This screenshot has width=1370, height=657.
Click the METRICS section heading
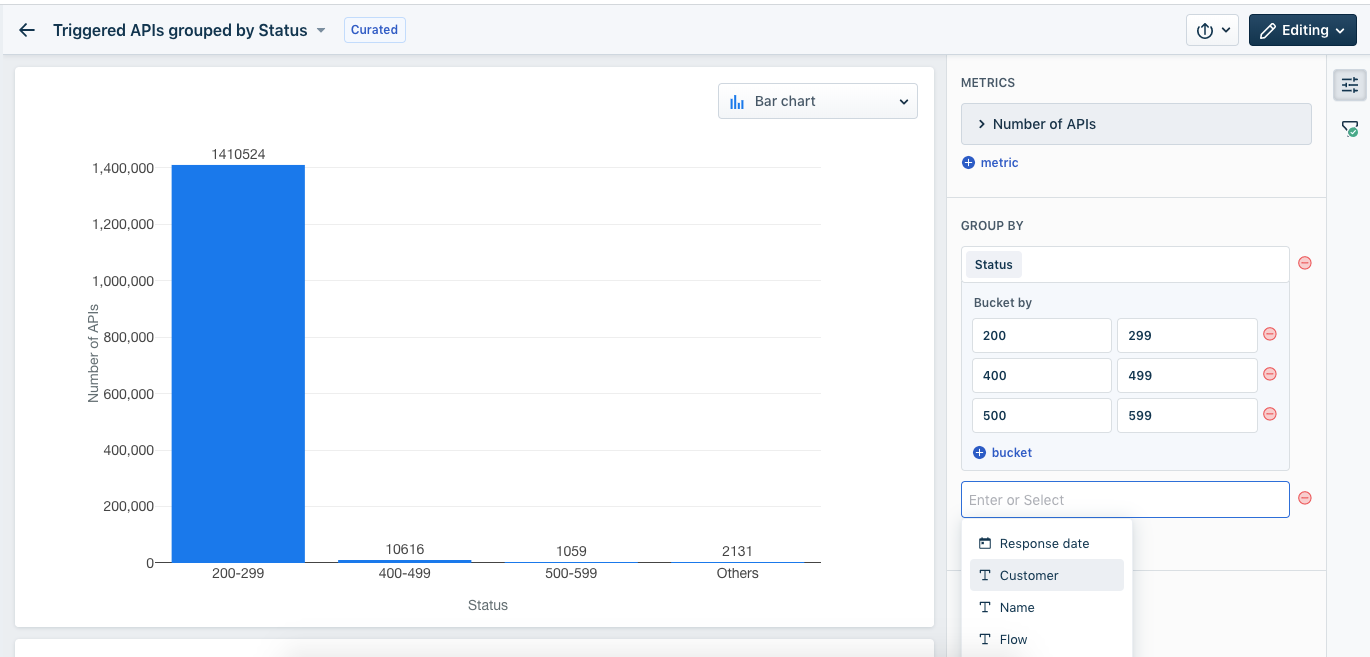(x=988, y=83)
